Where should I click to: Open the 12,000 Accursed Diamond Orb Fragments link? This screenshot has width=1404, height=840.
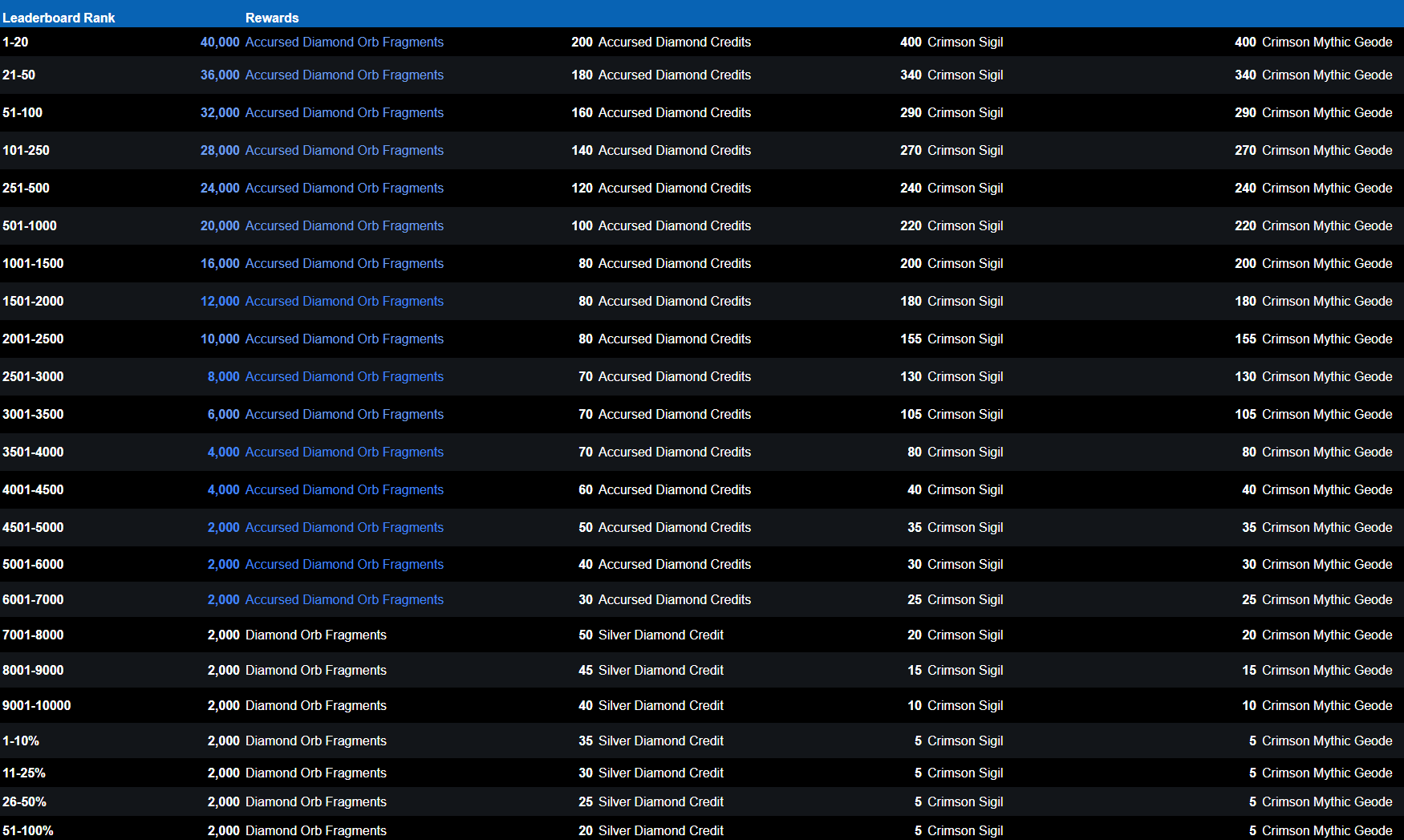[343, 302]
